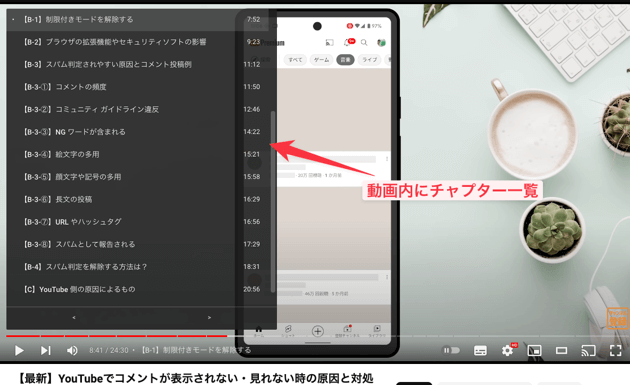Toggle the autoplay switch

click(x=451, y=350)
